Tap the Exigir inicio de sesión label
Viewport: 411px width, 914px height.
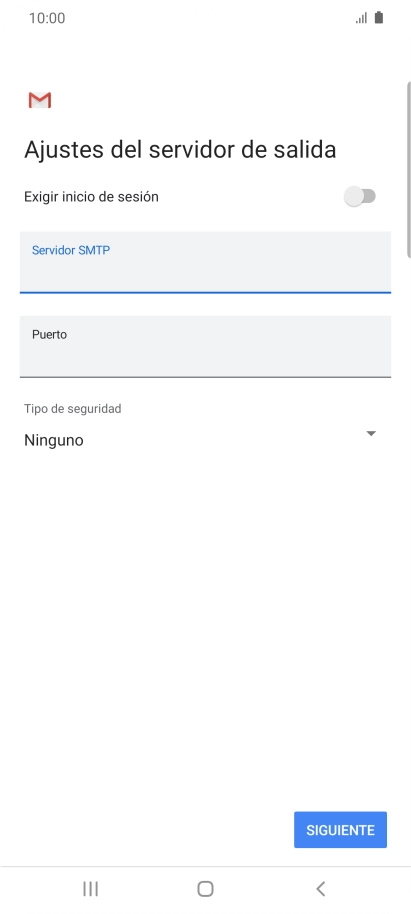tap(91, 197)
